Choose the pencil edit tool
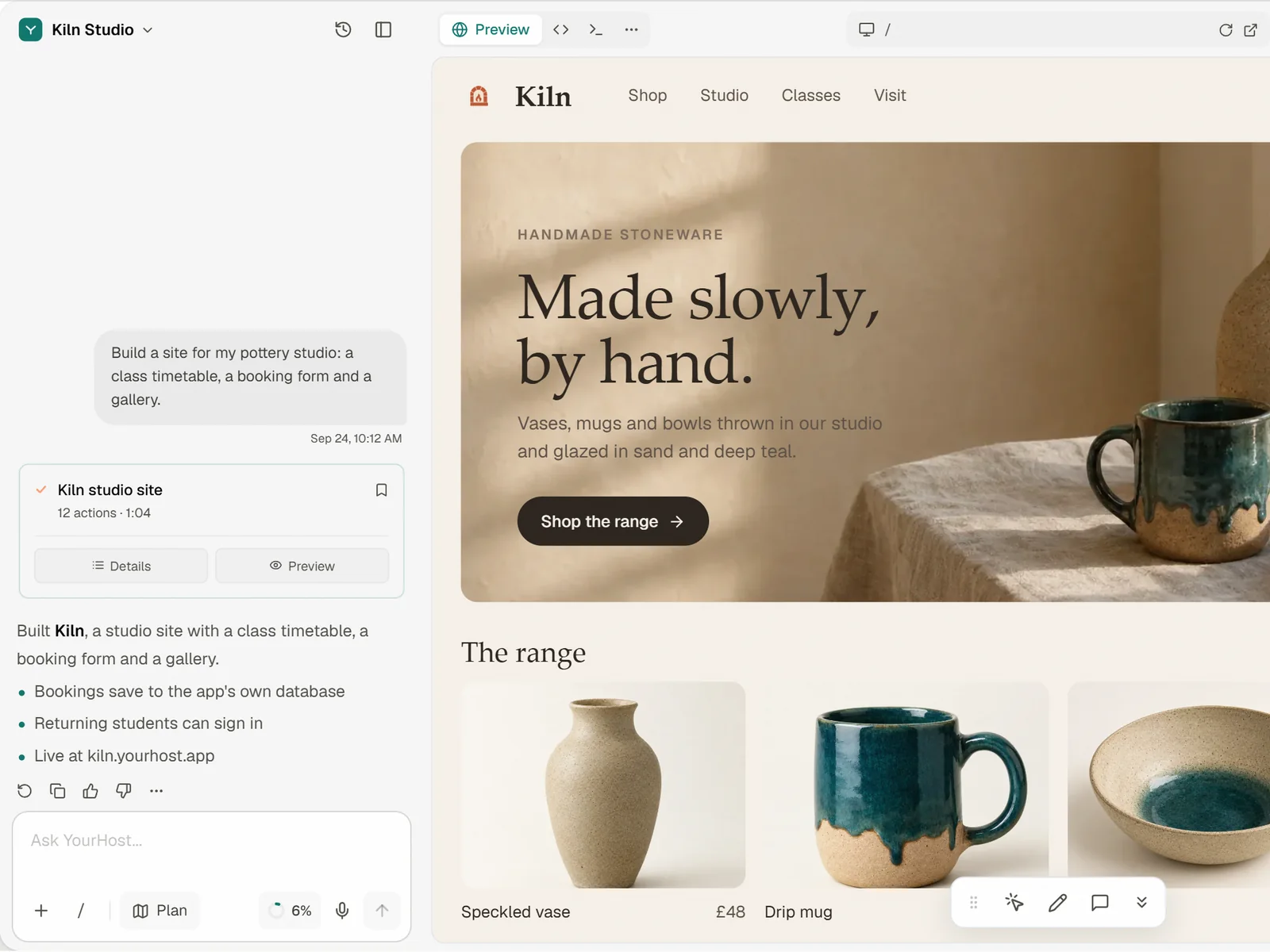The width and height of the screenshot is (1270, 952). coord(1057,903)
